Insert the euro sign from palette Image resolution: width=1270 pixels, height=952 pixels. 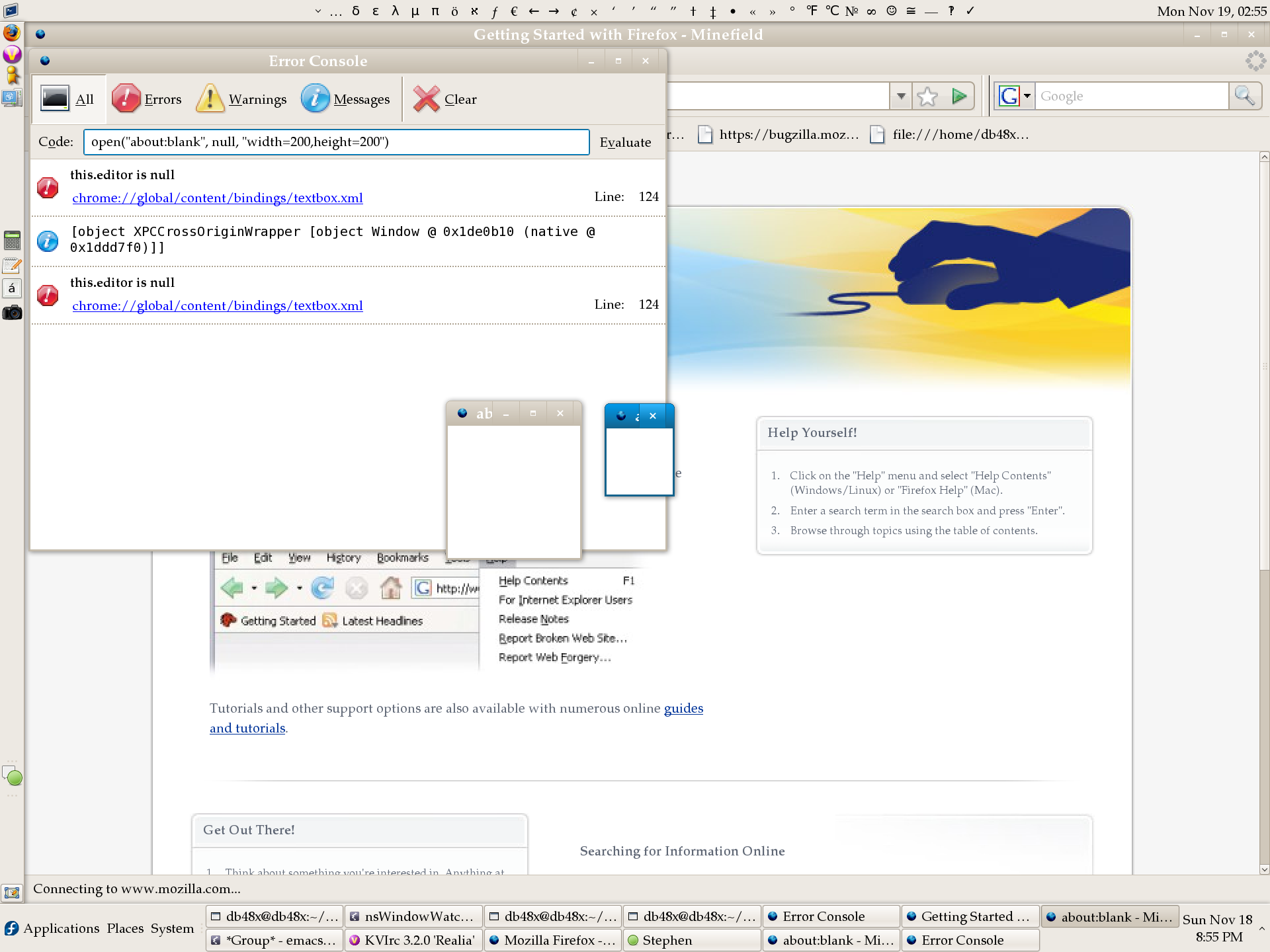tap(514, 11)
